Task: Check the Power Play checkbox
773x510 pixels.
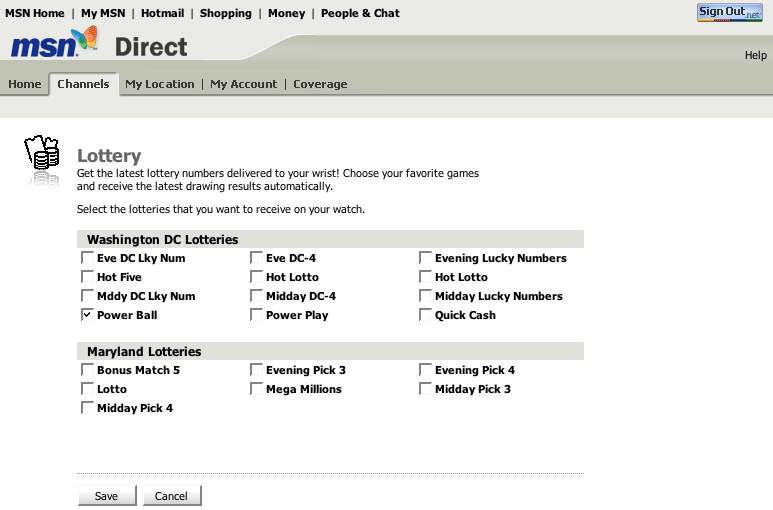Action: (256, 315)
